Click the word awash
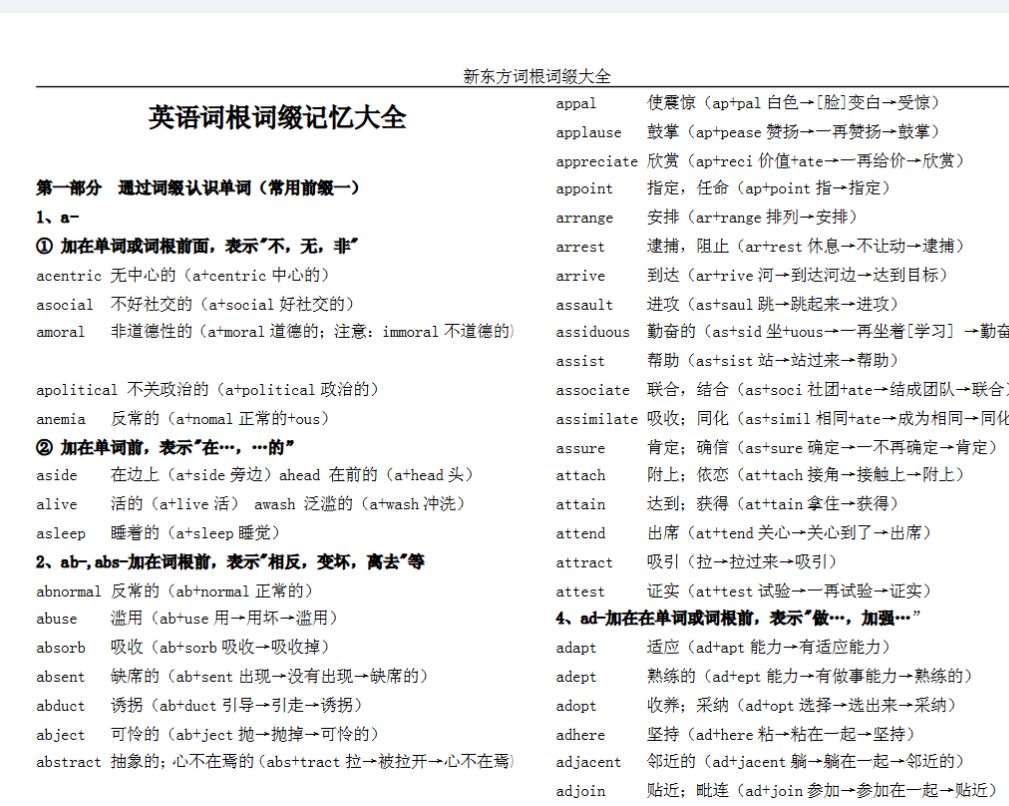The width and height of the screenshot is (1009, 806). [x=275, y=504]
